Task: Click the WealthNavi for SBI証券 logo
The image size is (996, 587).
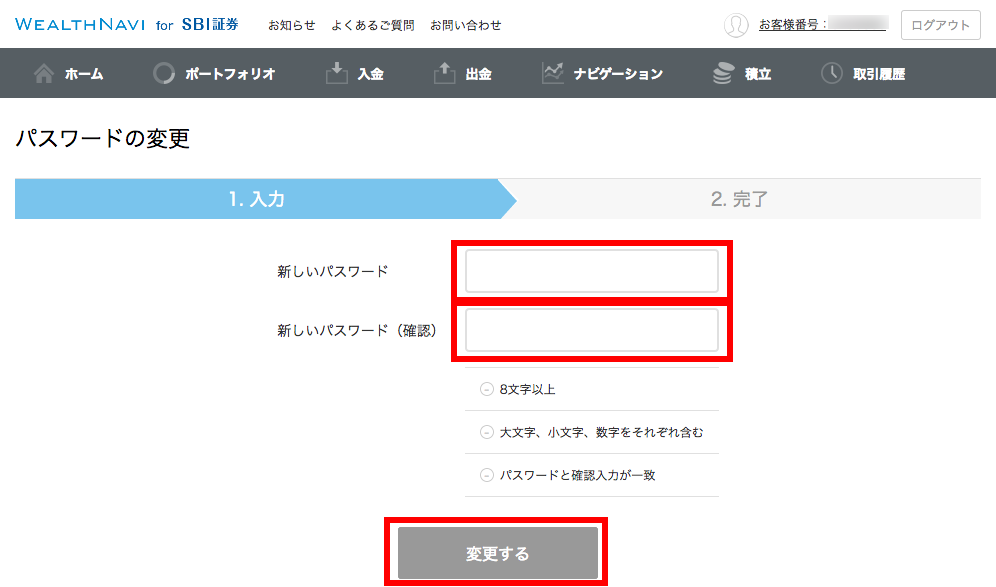Action: (127, 25)
